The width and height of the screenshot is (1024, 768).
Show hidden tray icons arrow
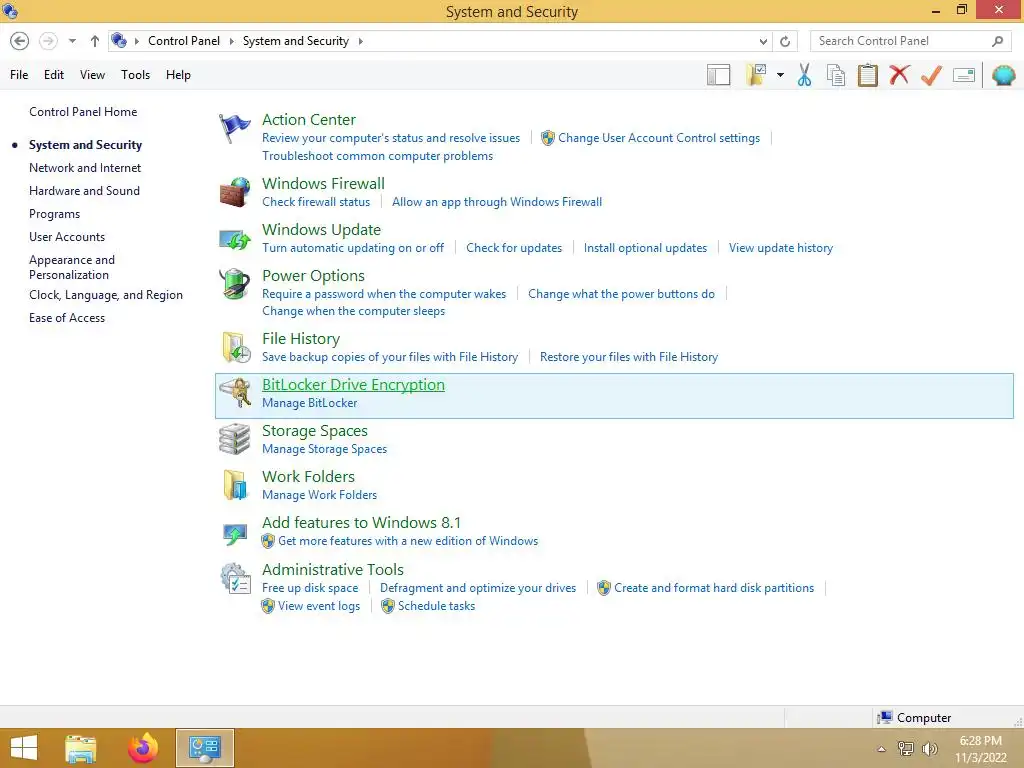coord(881,749)
